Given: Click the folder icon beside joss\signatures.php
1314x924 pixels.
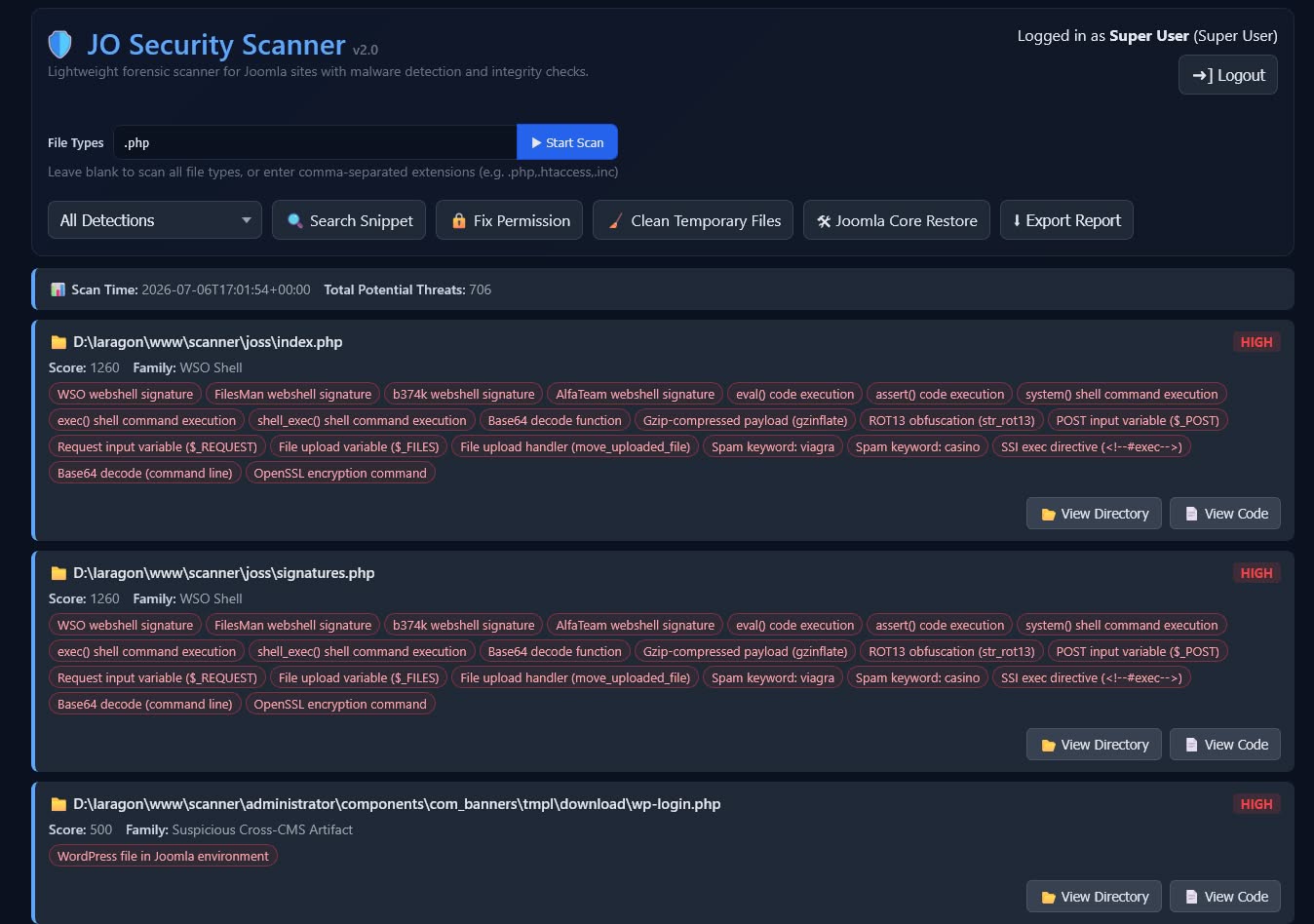Looking at the screenshot, I should click(x=58, y=573).
